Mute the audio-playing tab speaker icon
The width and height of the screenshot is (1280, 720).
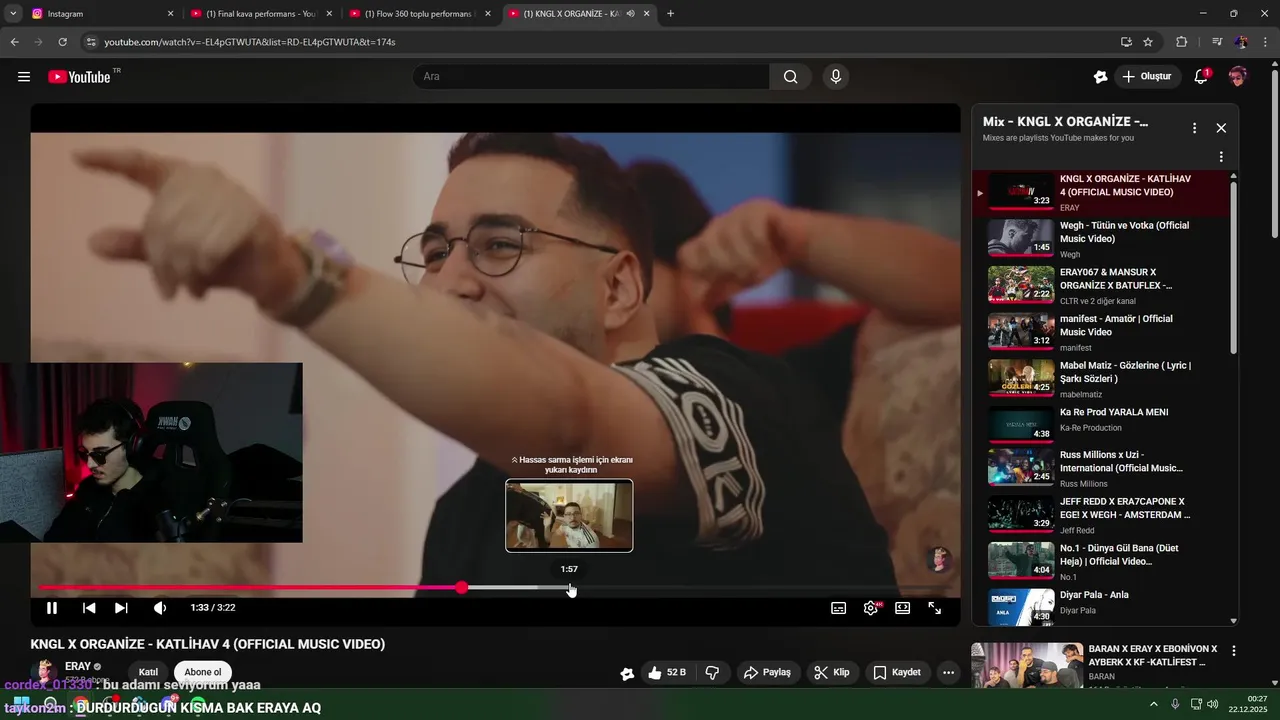pos(630,14)
